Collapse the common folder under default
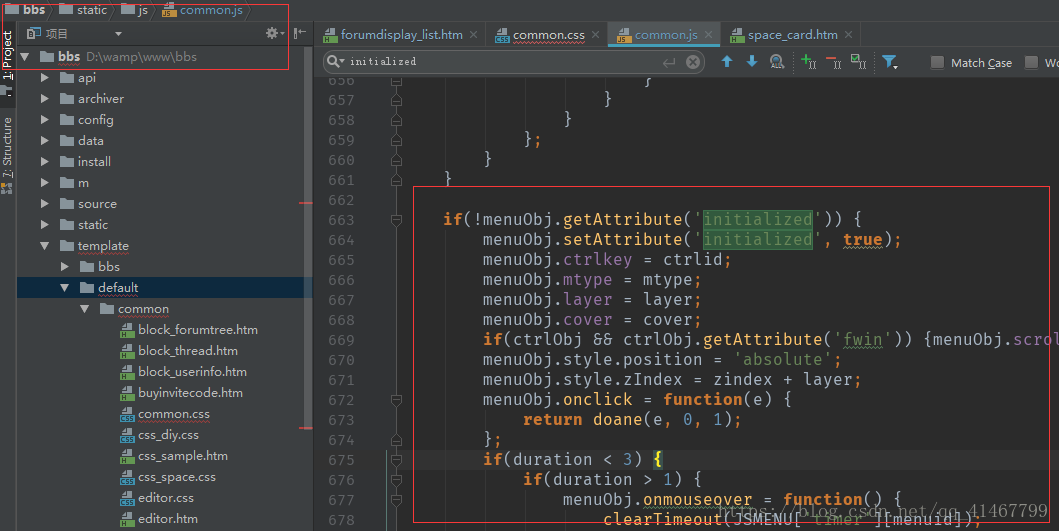 pos(84,309)
